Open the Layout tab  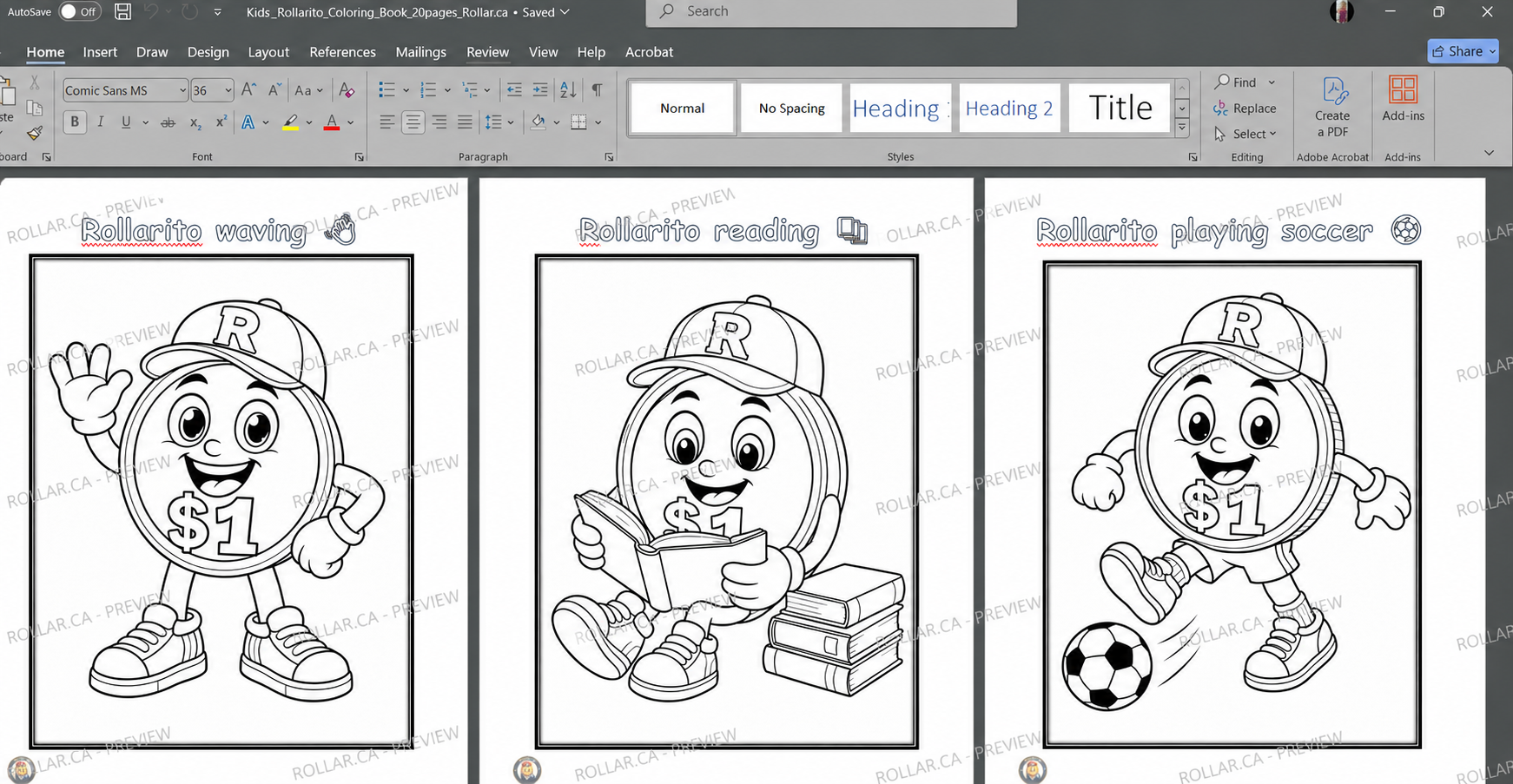[x=268, y=52]
